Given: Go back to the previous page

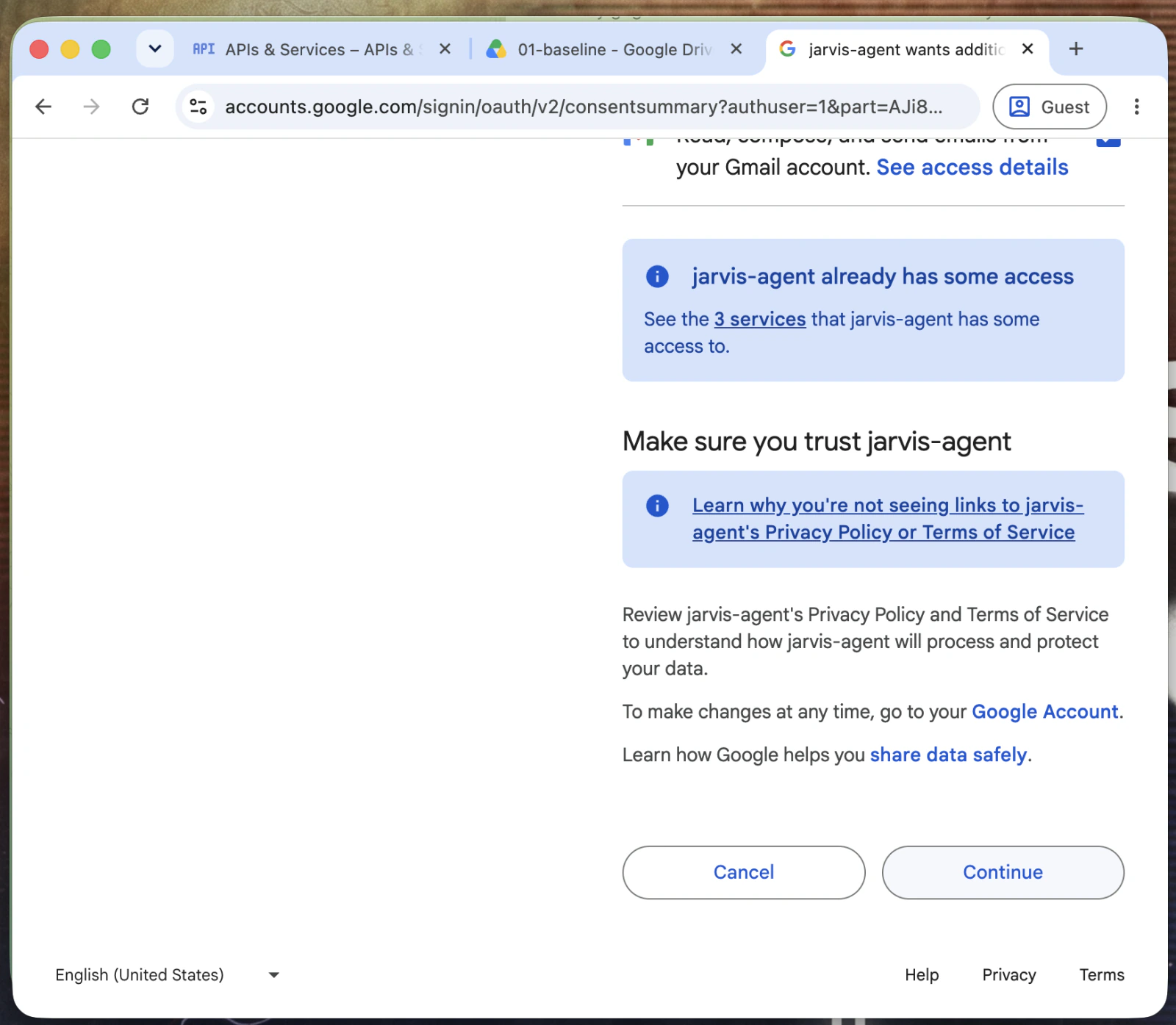Looking at the screenshot, I should click(43, 107).
